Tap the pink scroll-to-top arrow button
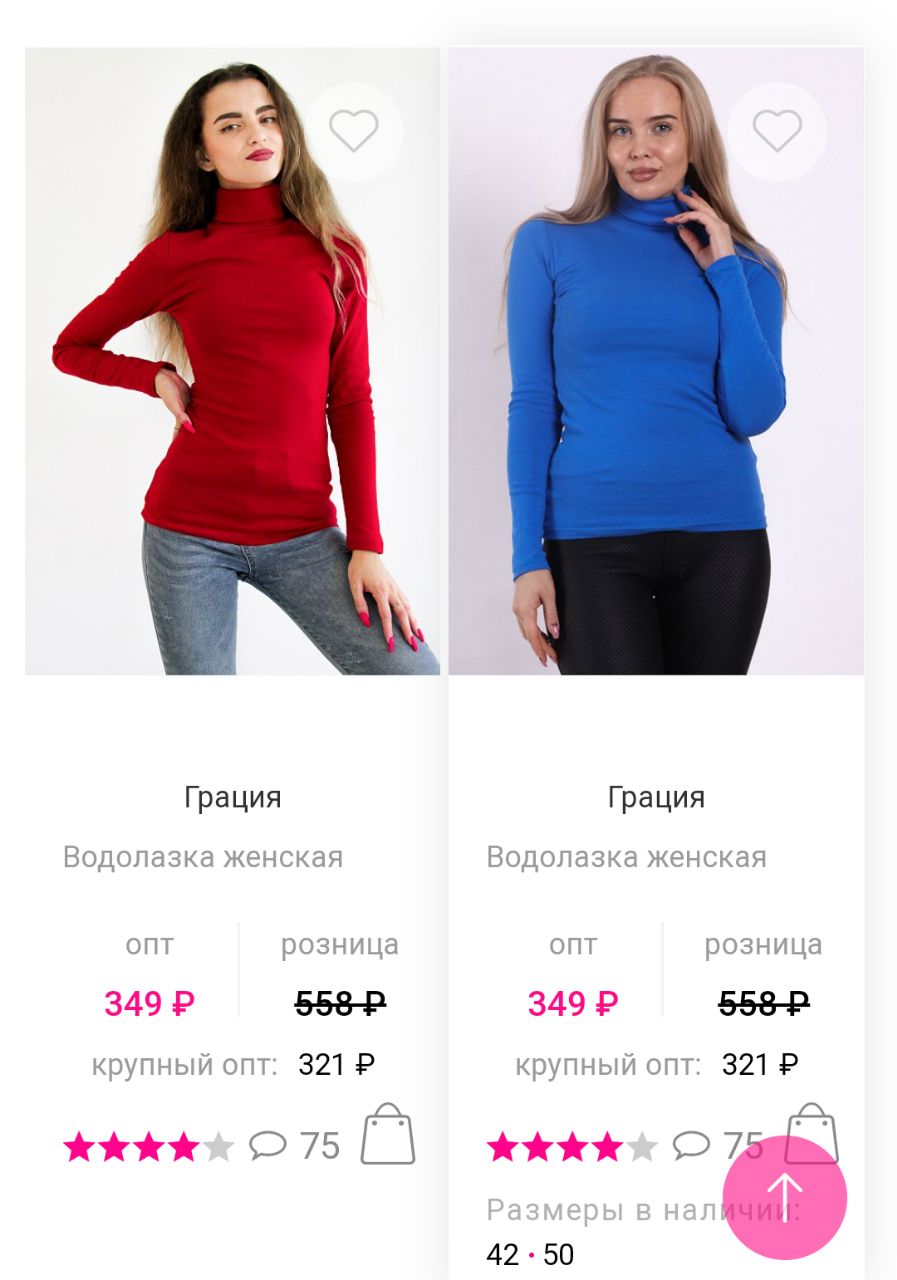This screenshot has height=1280, width=897. click(x=785, y=1197)
